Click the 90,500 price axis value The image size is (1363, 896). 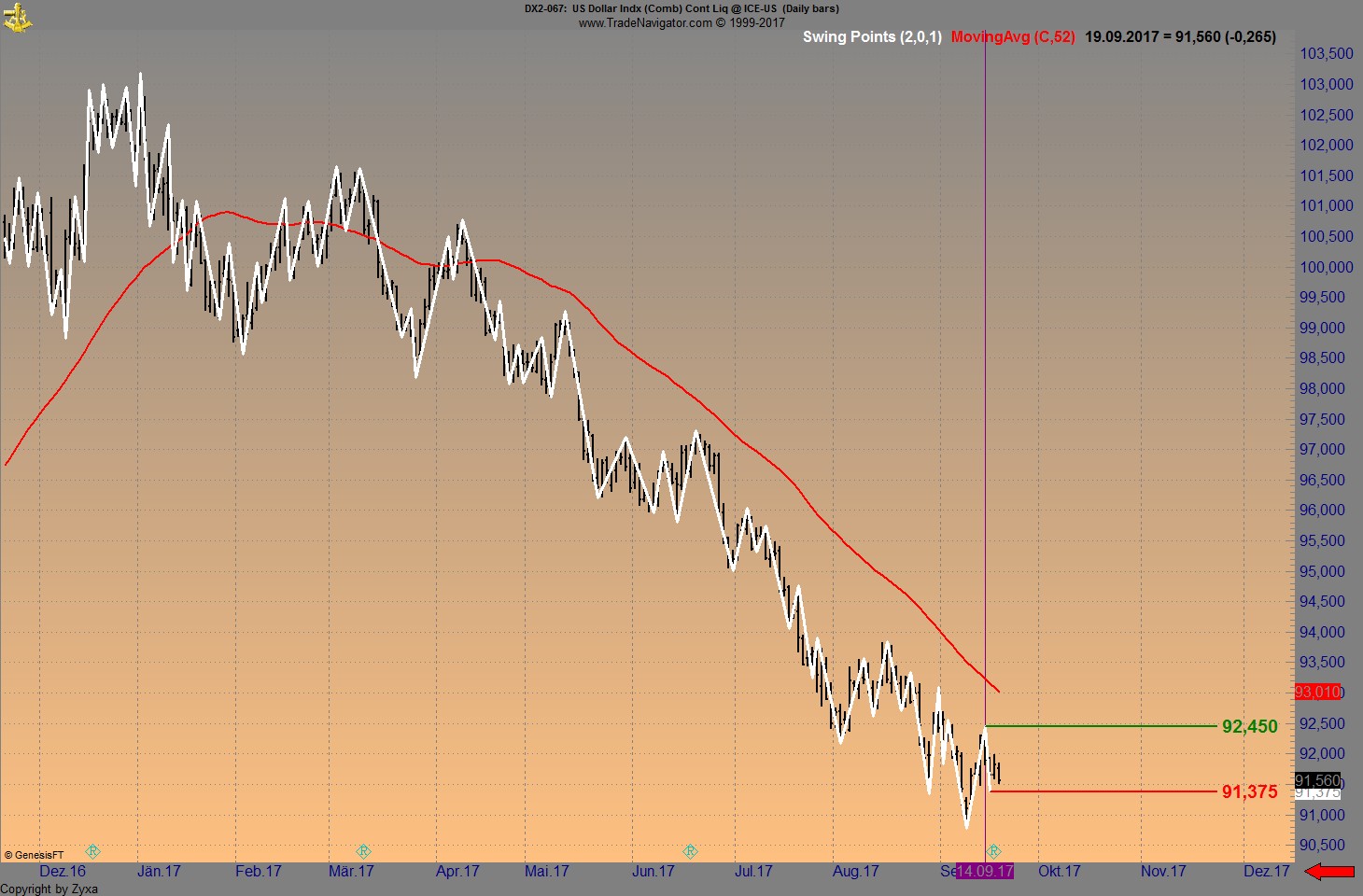(x=1323, y=845)
